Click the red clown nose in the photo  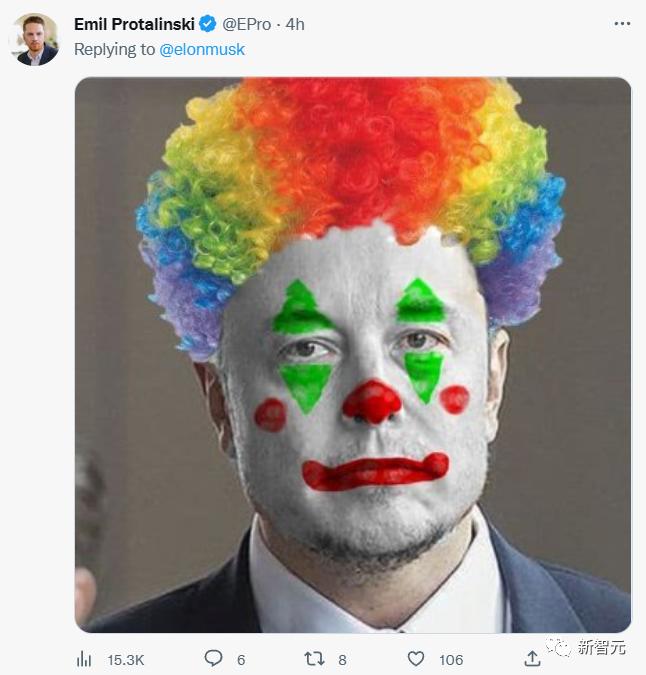tap(371, 402)
